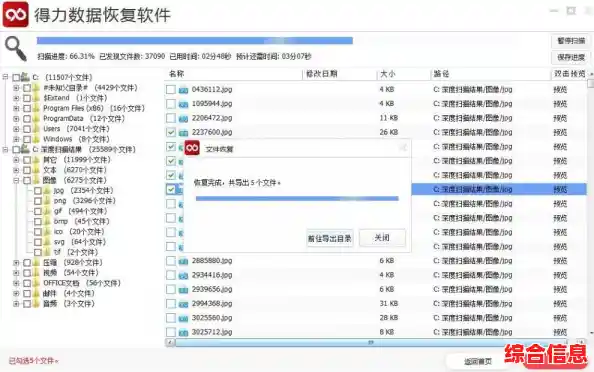Tick the ProgramData folder checkbox
Viewport: 594px width, 372px height.
(27, 119)
